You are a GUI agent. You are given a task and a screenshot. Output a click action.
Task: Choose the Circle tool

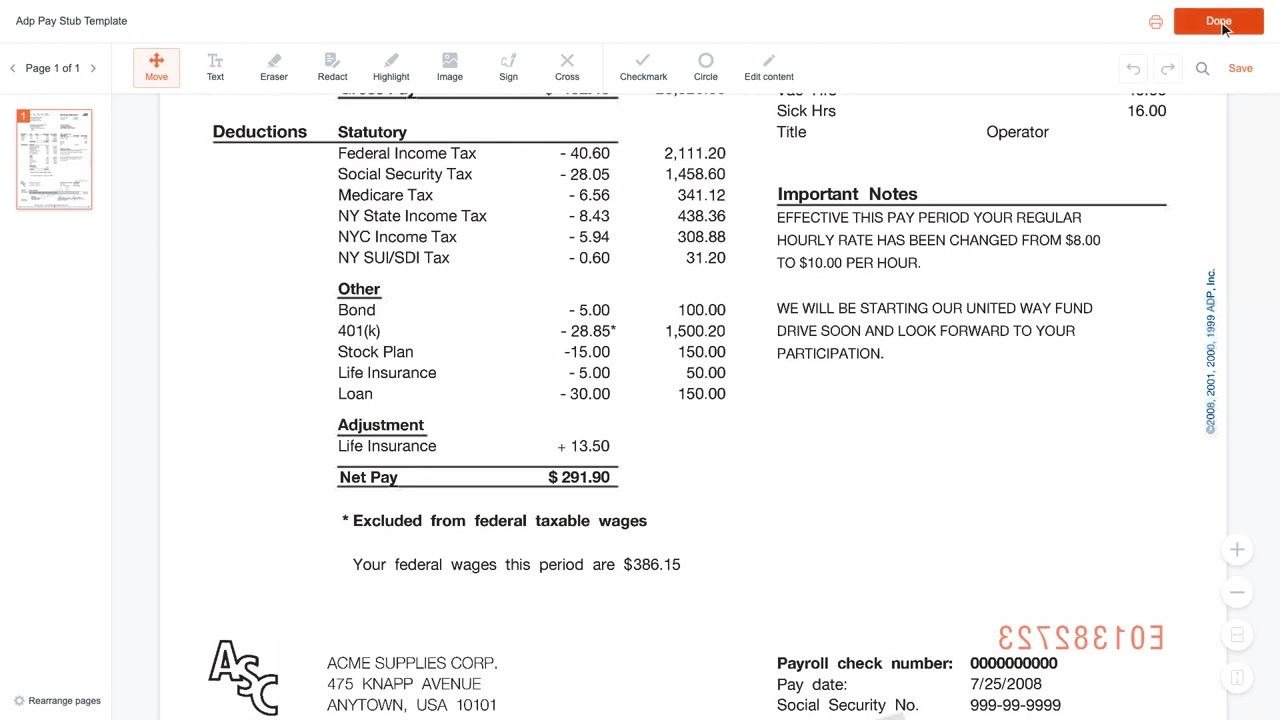(706, 68)
